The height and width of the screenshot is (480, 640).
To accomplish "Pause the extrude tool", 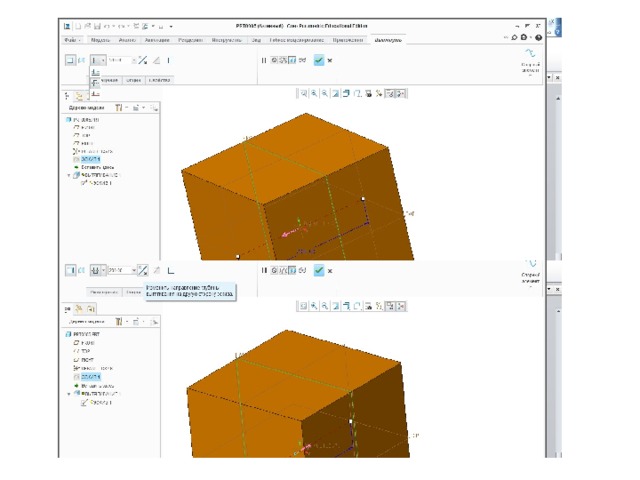I will [x=264, y=60].
